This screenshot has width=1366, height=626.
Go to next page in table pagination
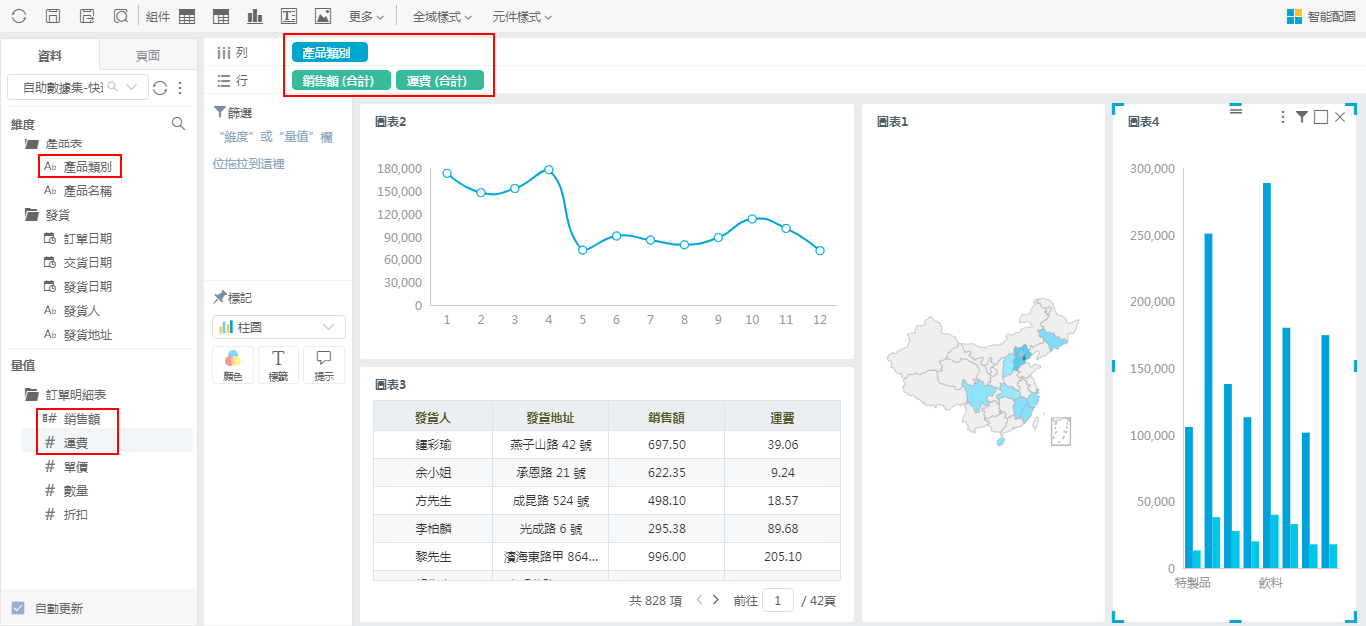[x=715, y=599]
